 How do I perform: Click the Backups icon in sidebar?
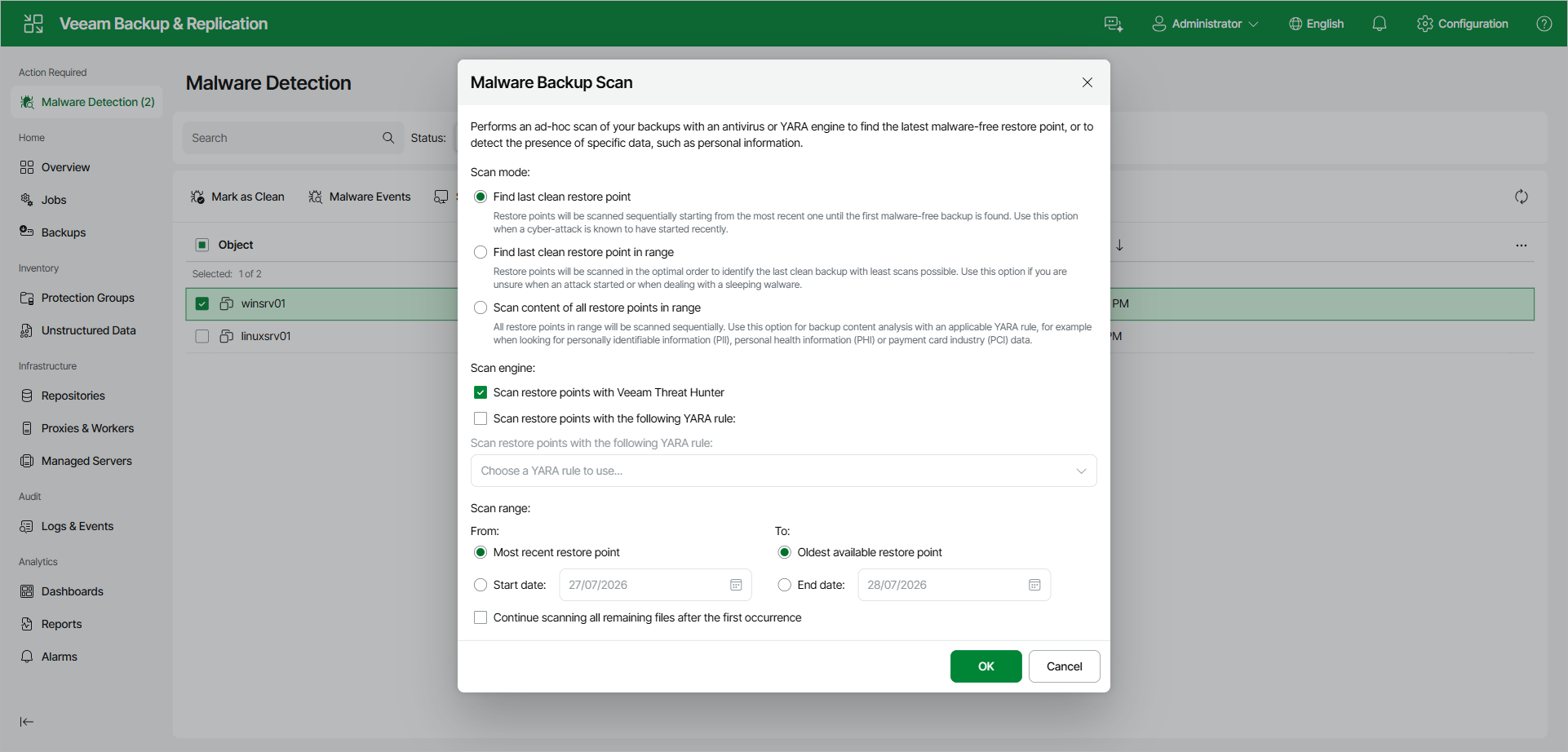(27, 232)
